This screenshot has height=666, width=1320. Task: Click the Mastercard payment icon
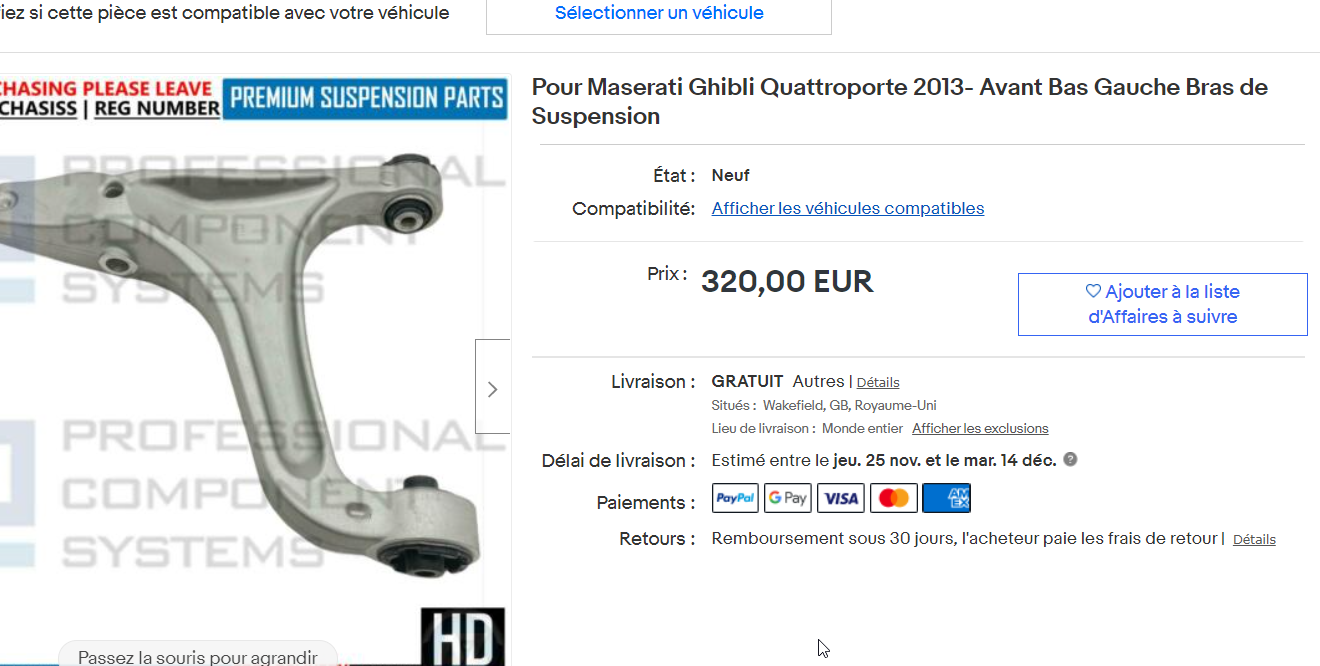coord(894,498)
